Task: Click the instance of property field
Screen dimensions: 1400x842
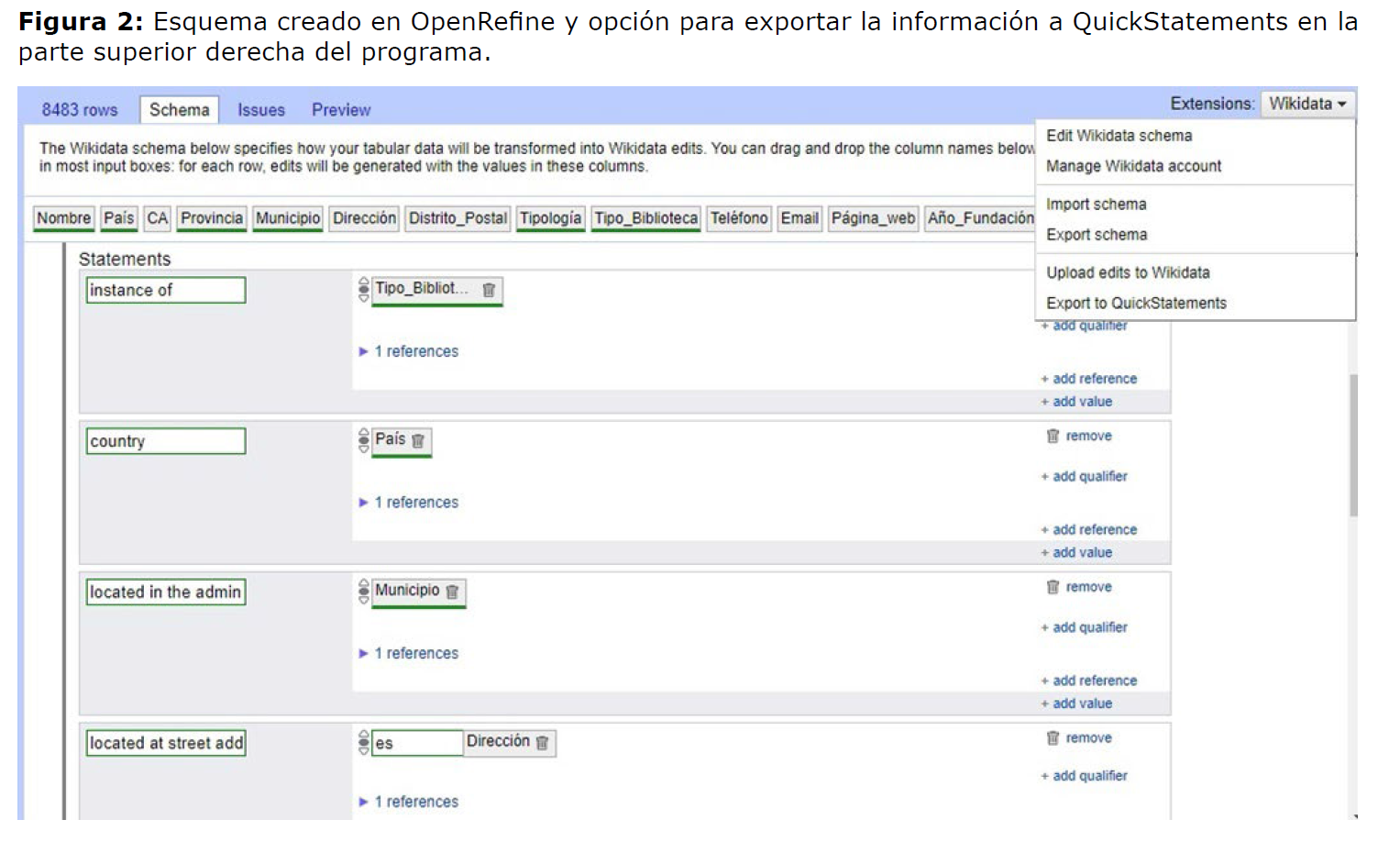Action: pos(166,290)
